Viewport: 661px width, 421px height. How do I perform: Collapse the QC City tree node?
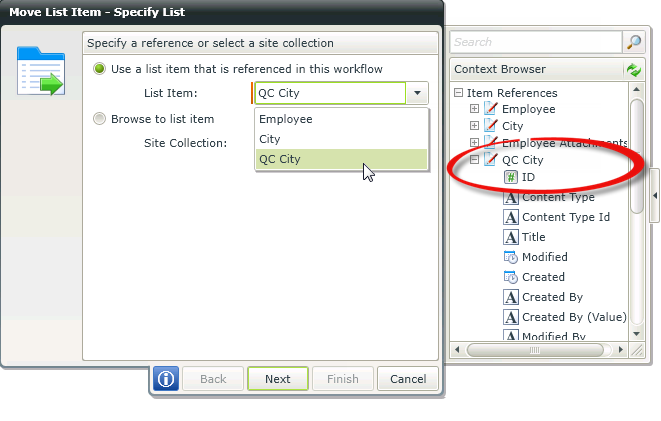(474, 160)
